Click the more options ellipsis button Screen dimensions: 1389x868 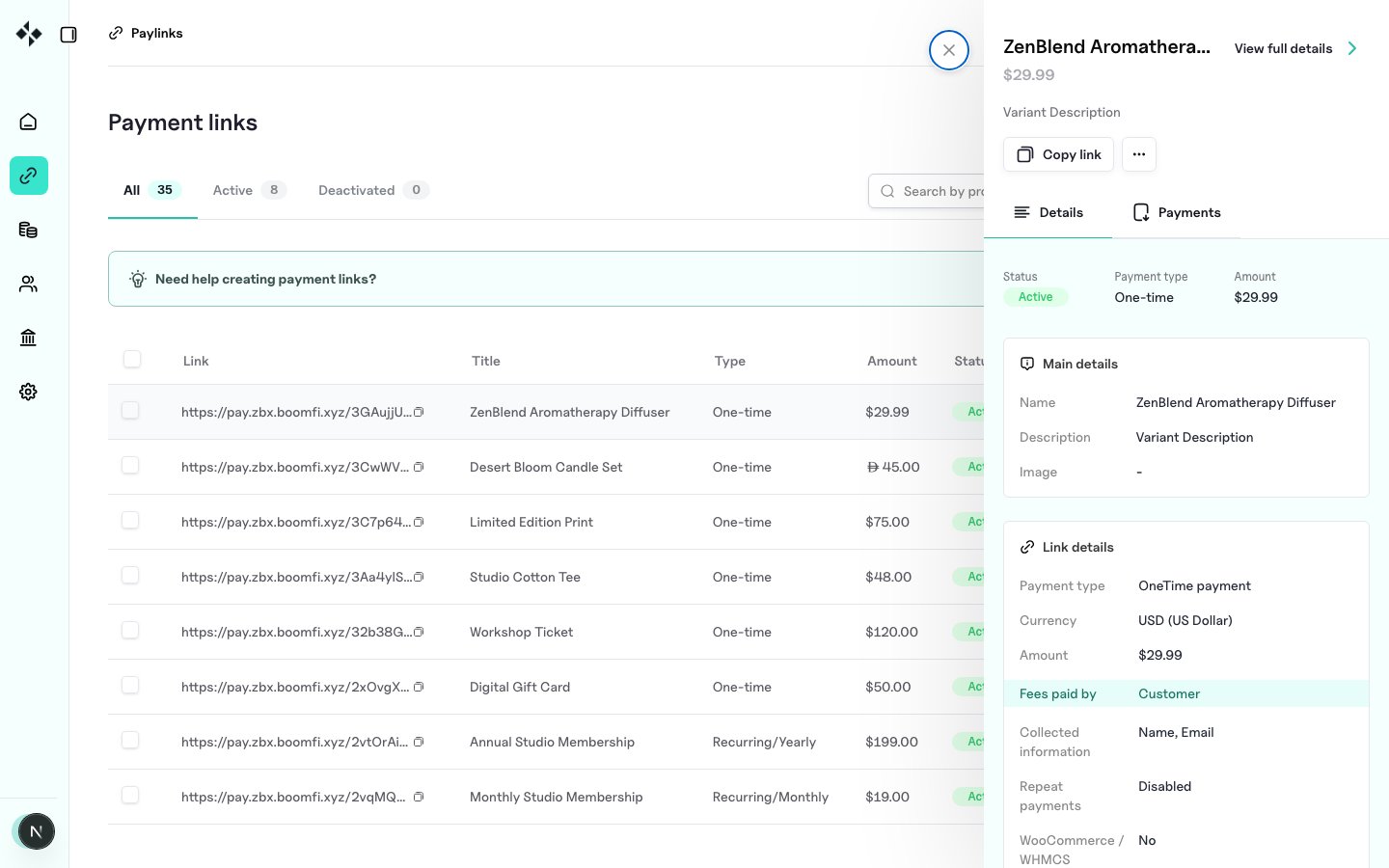point(1139,154)
